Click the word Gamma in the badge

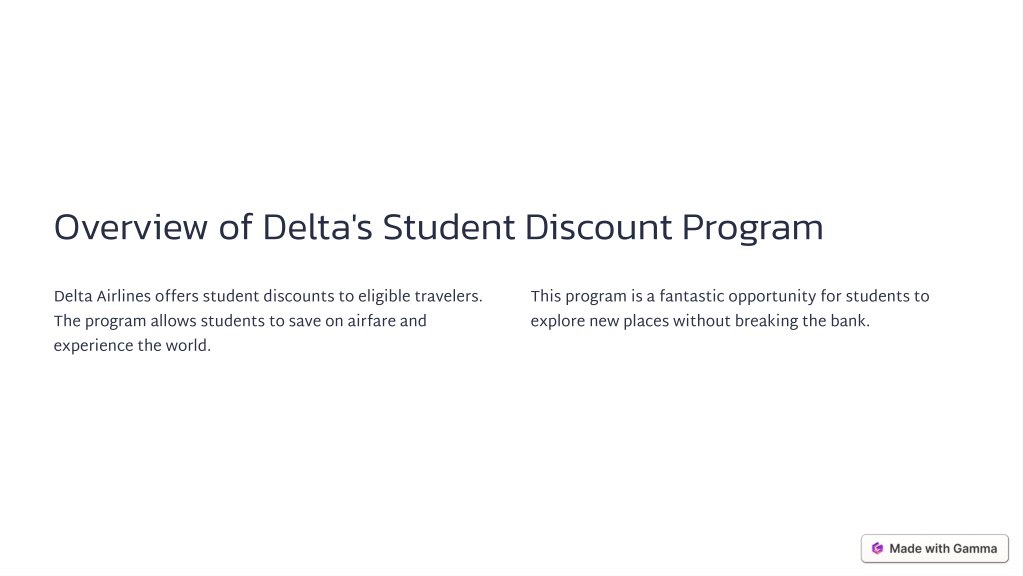975,549
